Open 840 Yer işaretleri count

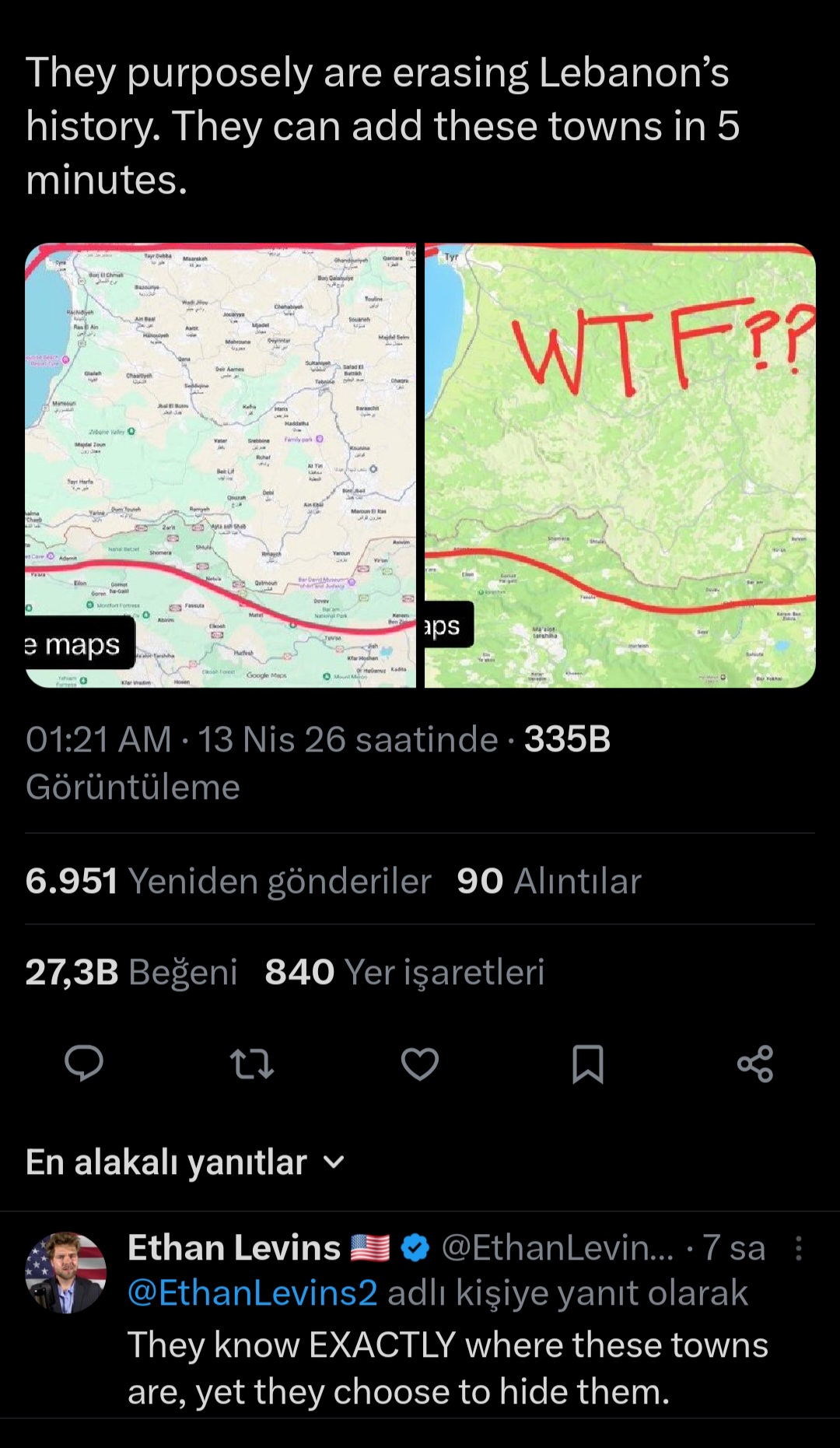[404, 972]
